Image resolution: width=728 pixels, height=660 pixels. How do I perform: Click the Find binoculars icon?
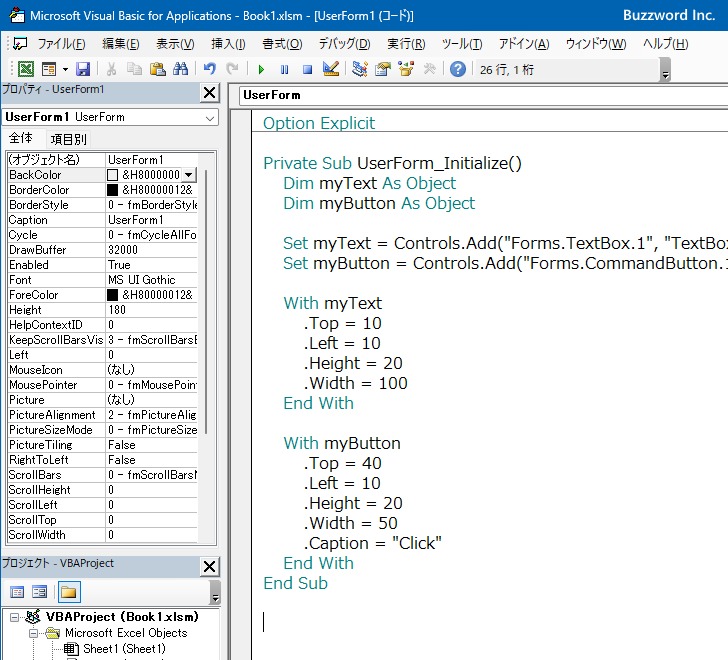(x=180, y=69)
